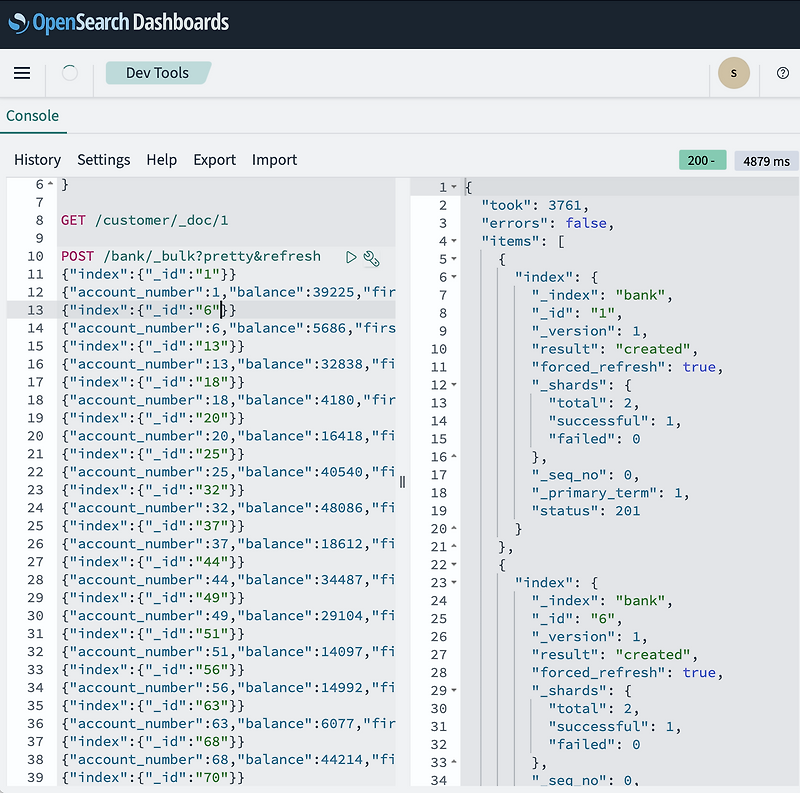Open the Settings panel

pos(103,160)
